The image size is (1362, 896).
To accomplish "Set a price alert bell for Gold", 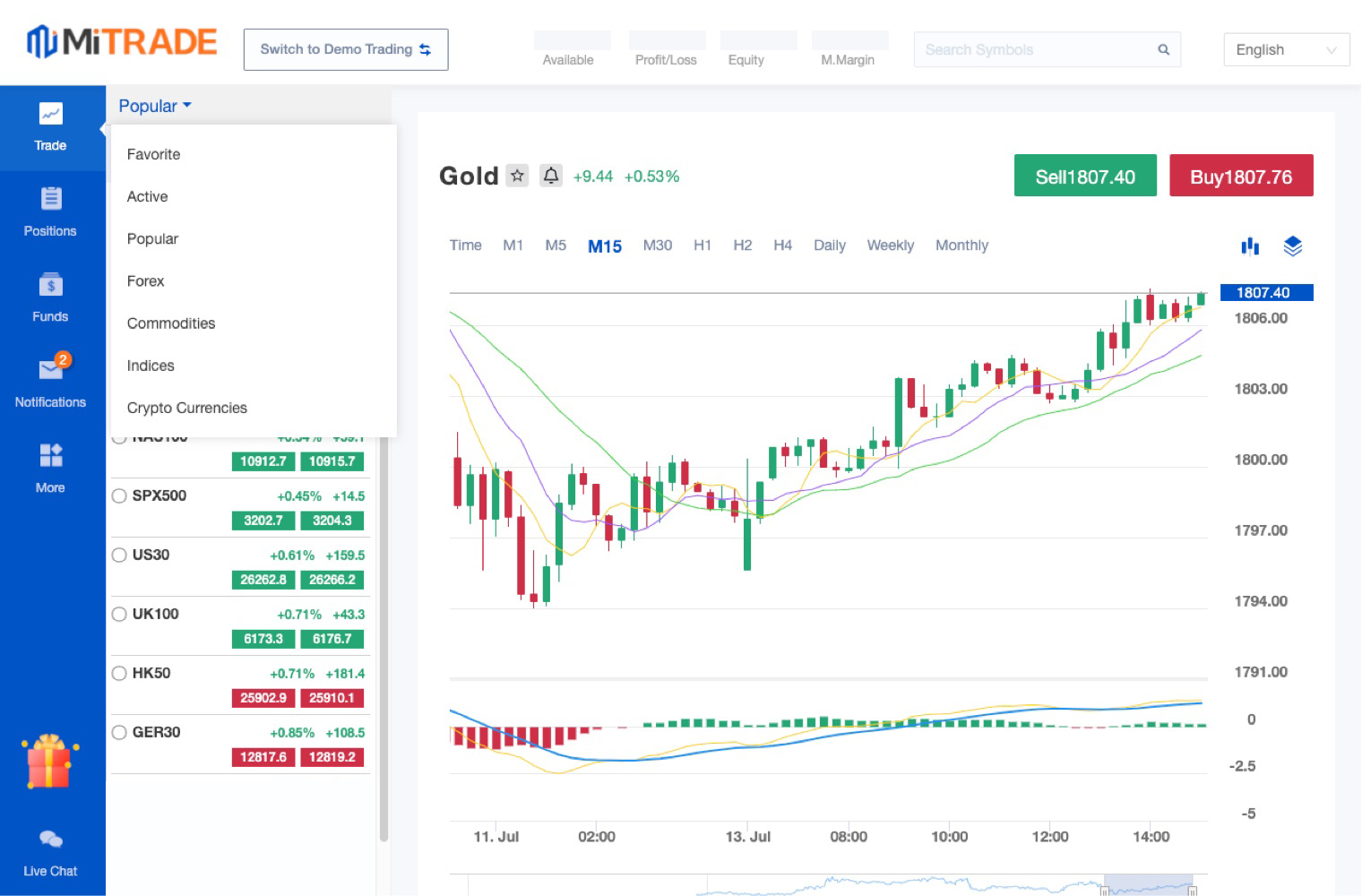I will pyautogui.click(x=551, y=176).
